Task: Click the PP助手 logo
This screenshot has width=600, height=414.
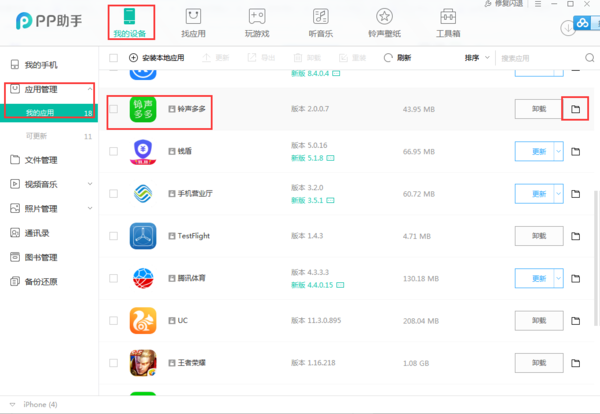Action: (49, 21)
